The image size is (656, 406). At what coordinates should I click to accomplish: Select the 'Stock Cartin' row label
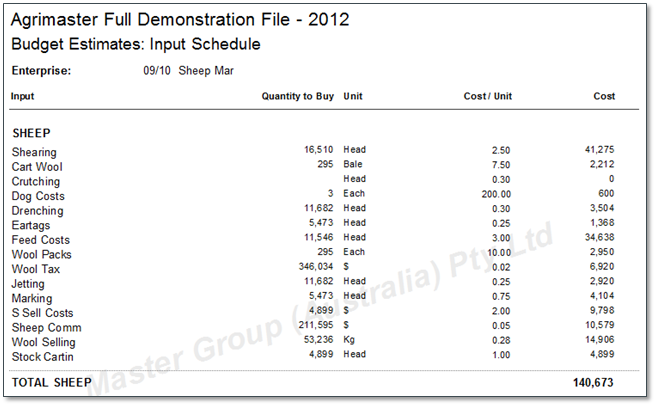coord(42,357)
